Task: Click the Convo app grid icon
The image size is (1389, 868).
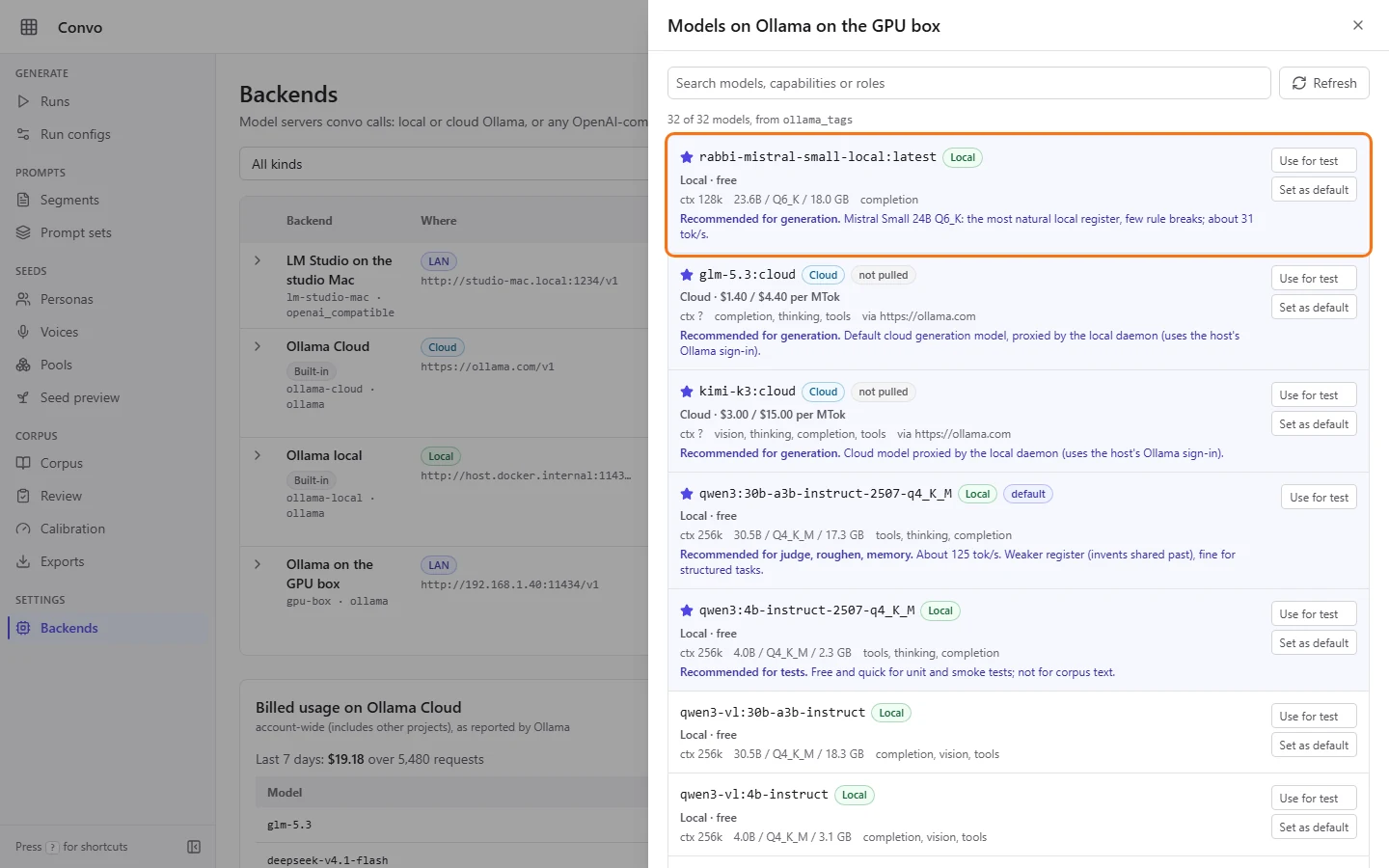Action: (29, 27)
